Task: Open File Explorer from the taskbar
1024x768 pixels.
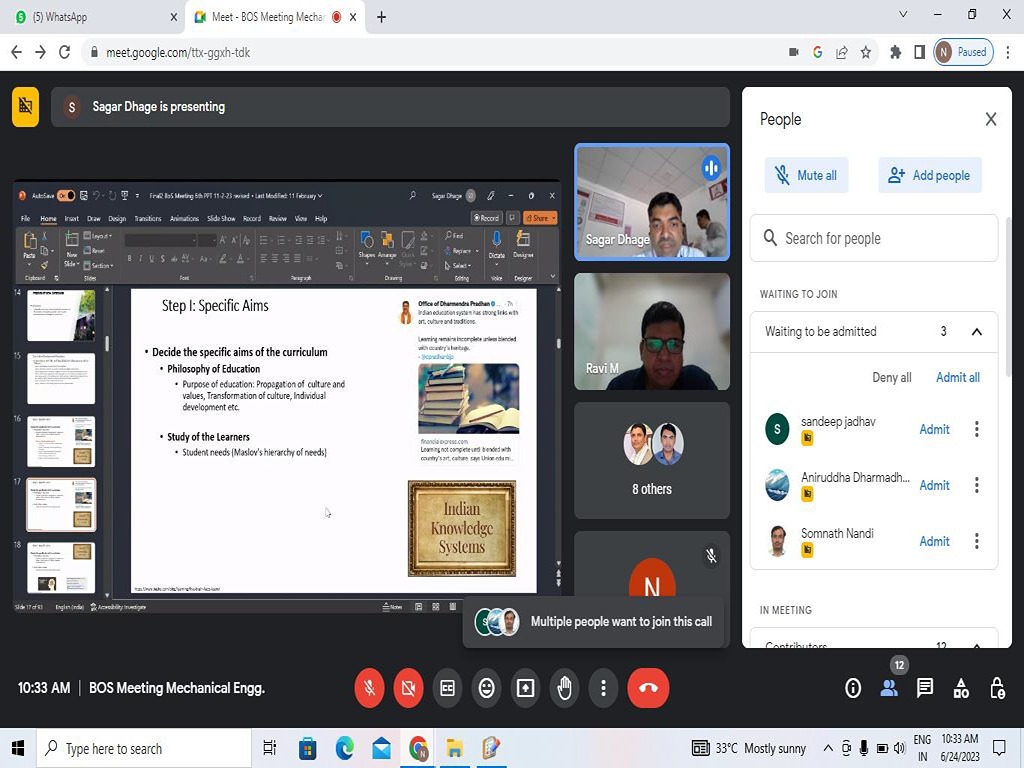Action: [455, 748]
